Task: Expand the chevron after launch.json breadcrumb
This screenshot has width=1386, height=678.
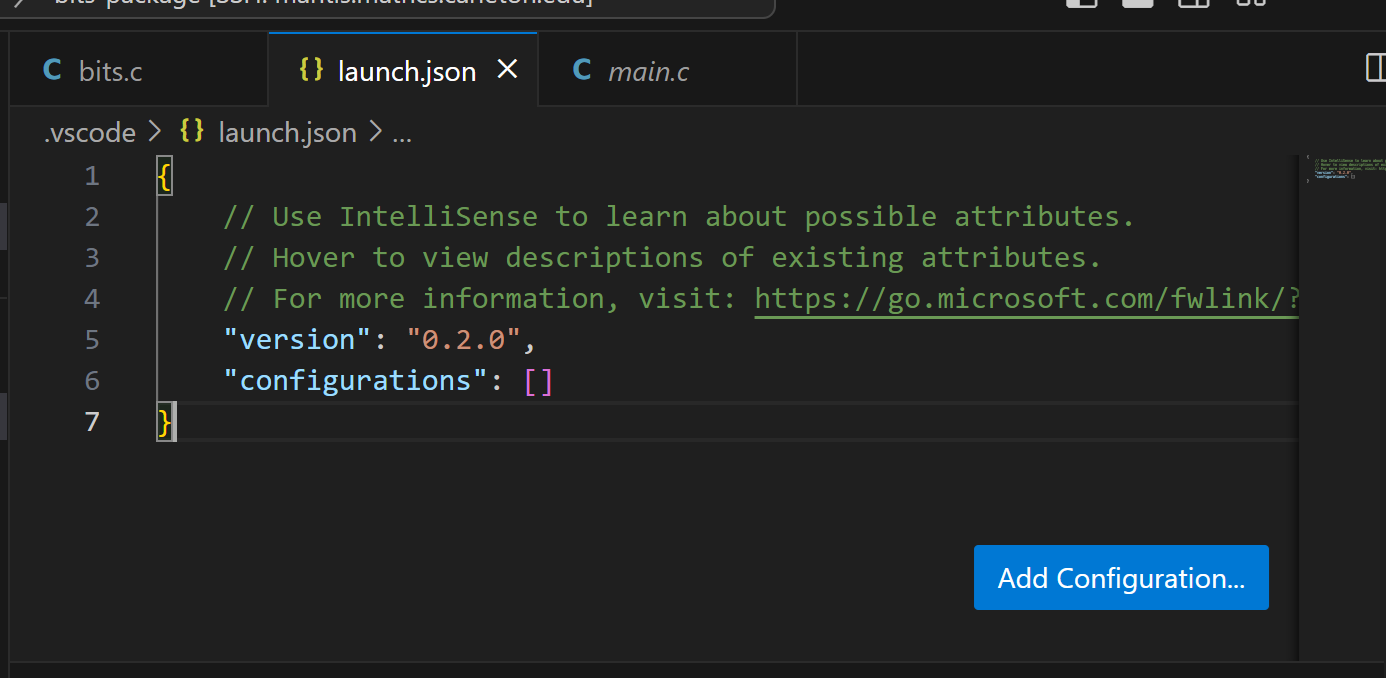Action: coord(377,132)
